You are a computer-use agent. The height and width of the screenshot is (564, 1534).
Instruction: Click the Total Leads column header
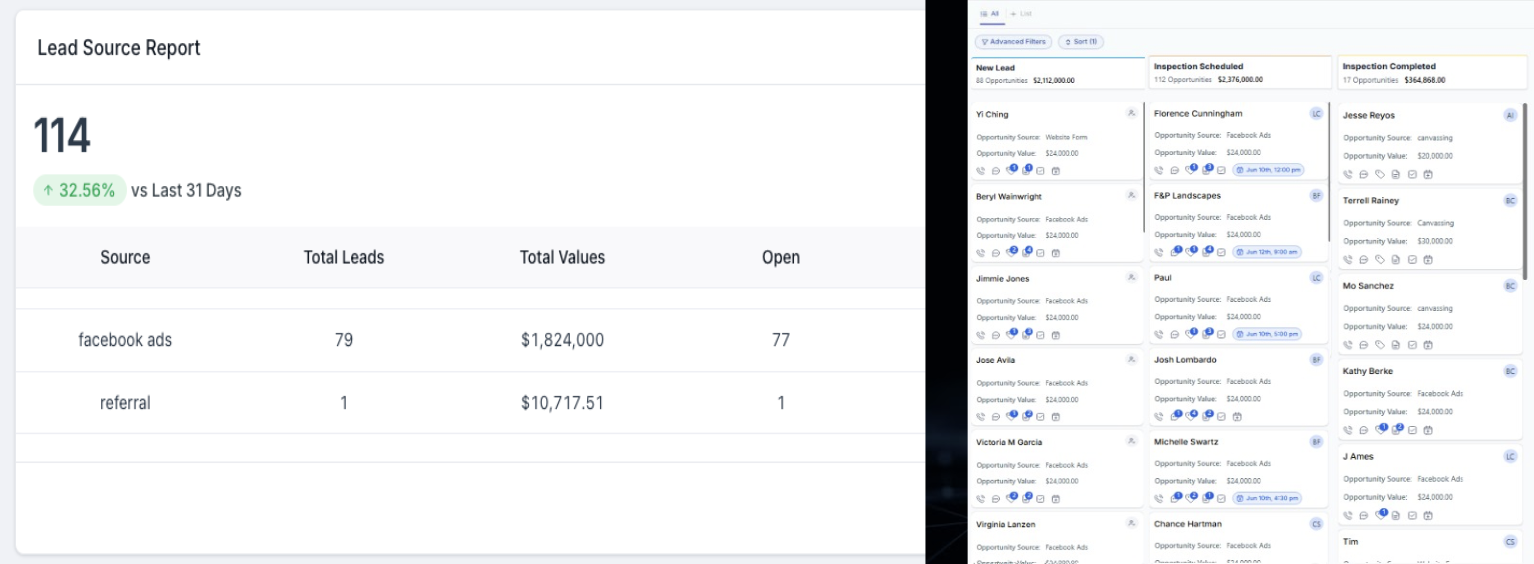(x=344, y=257)
